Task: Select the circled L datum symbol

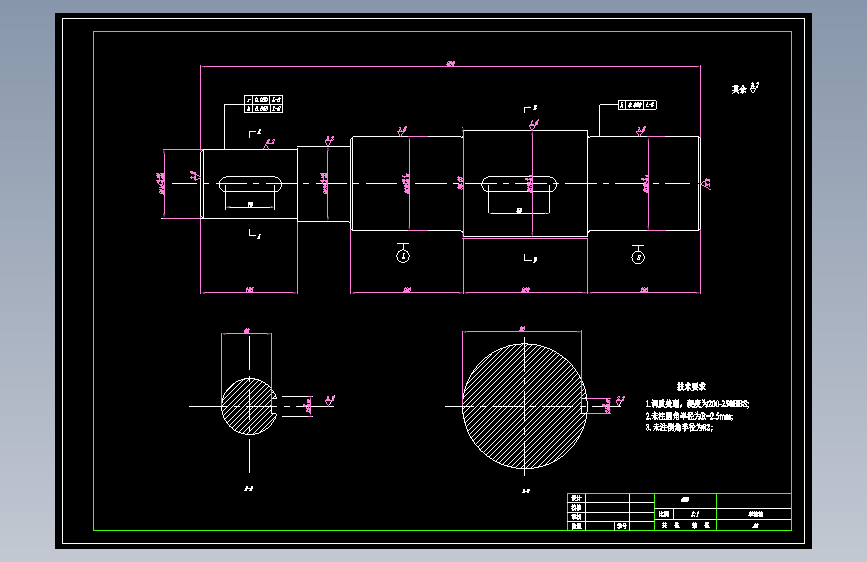Action: 403,256
